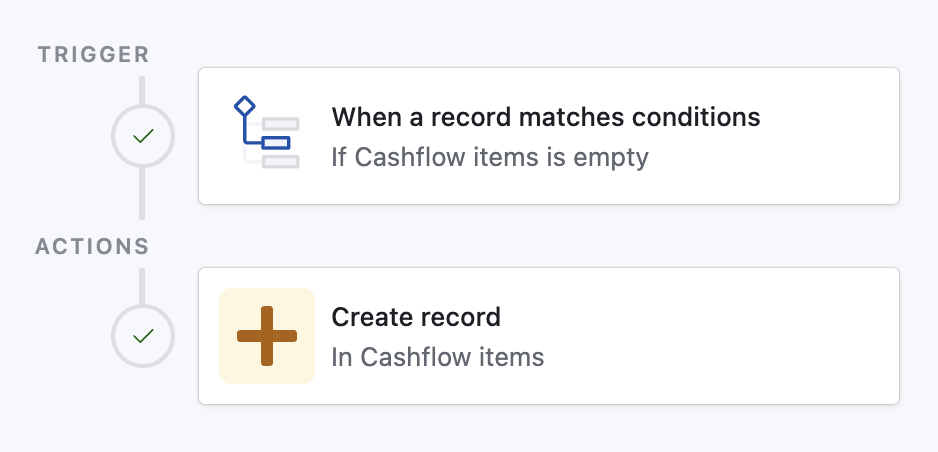Click the word "empty" in the trigger condition
Viewport: 938px width, 452px height.
coord(616,157)
